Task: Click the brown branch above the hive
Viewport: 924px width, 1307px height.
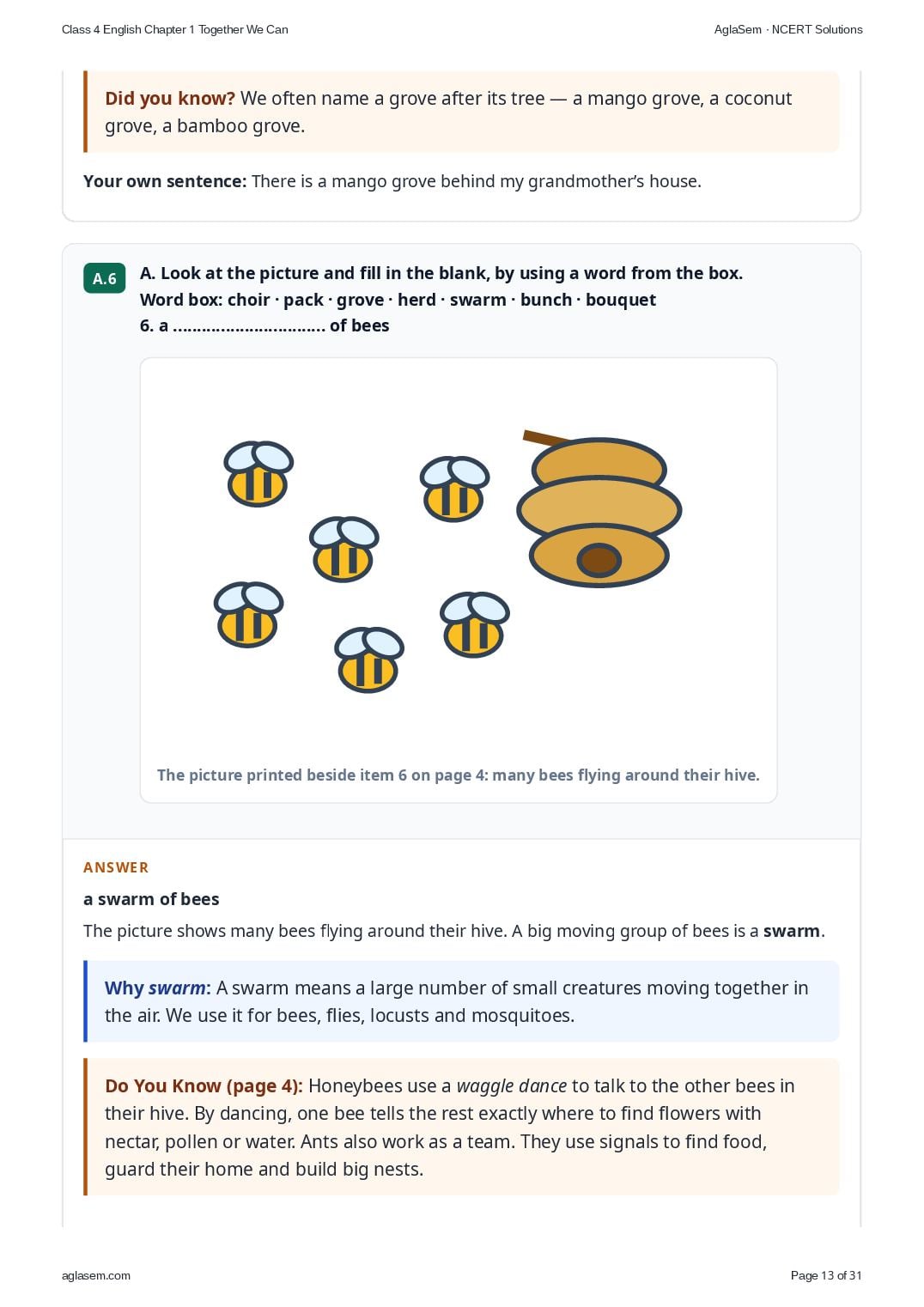Action: (544, 438)
